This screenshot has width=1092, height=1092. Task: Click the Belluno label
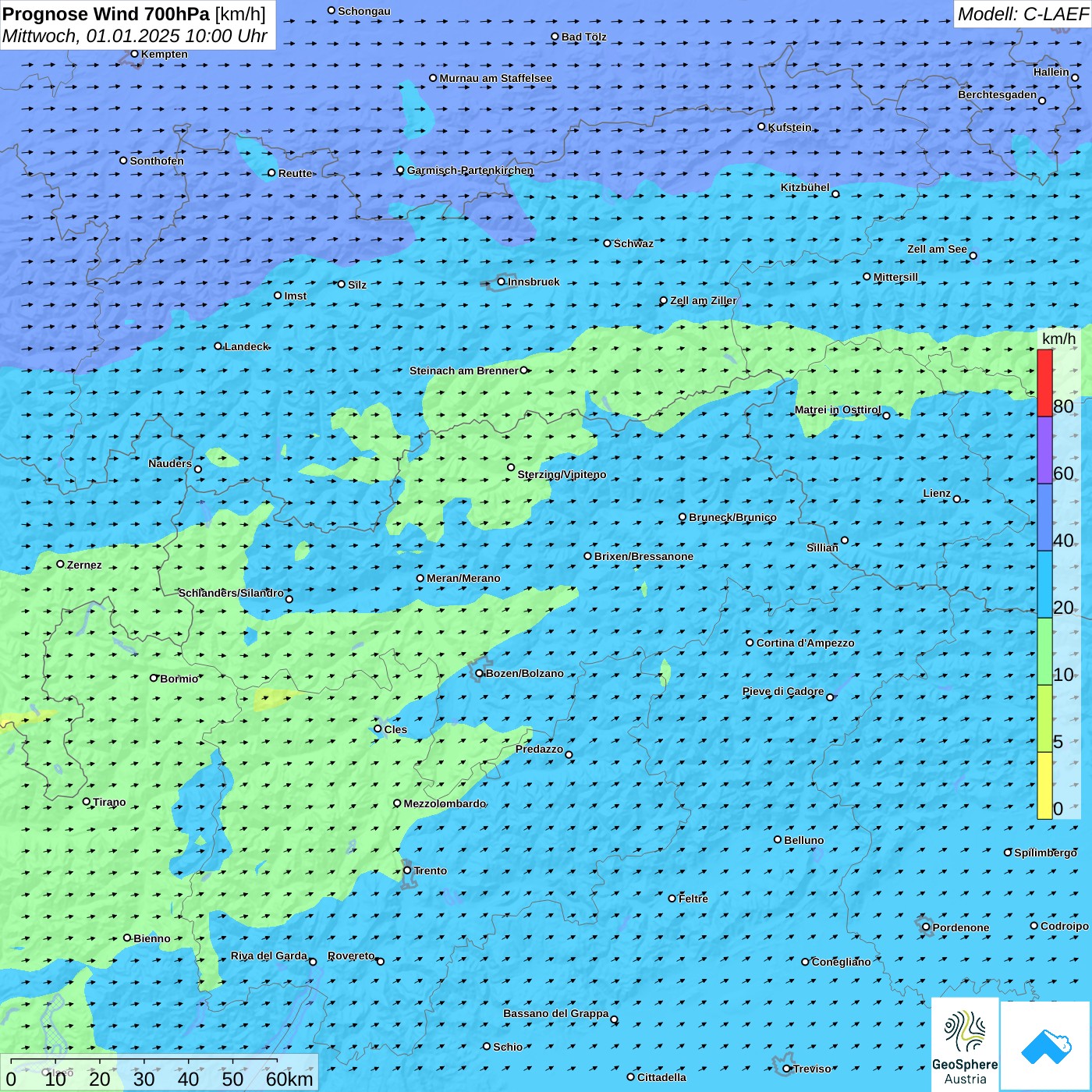point(803,840)
